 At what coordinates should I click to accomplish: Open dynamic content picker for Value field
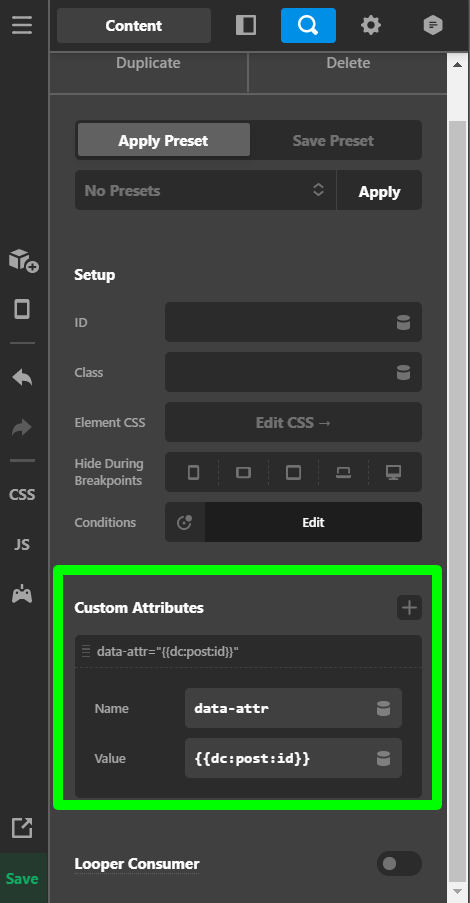pos(383,758)
